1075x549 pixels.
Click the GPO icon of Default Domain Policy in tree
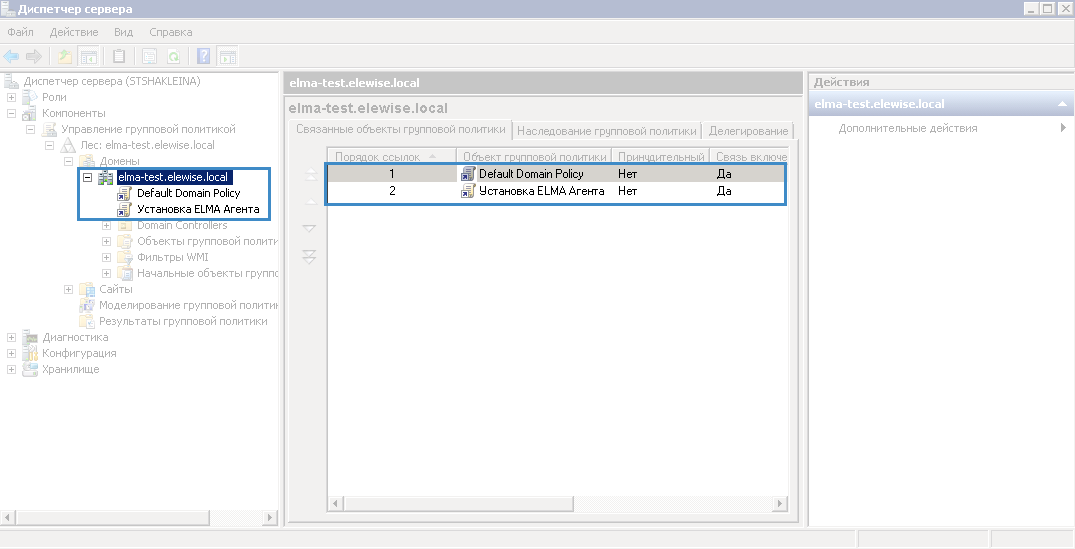pos(124,193)
